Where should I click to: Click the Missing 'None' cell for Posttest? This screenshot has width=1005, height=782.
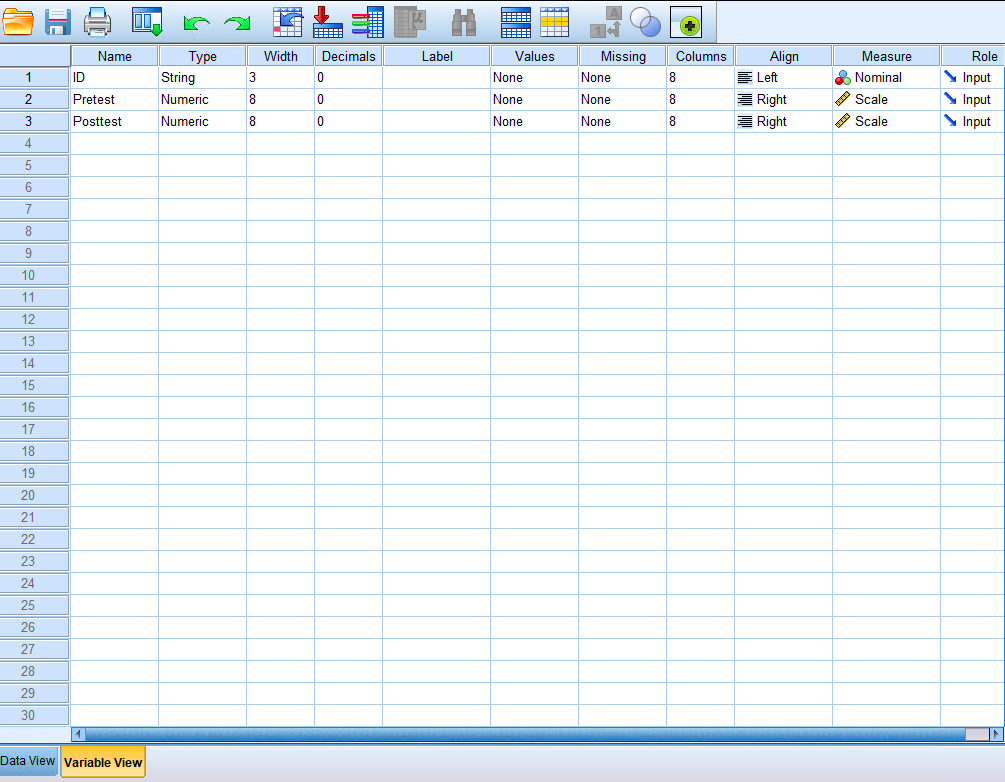pyautogui.click(x=622, y=121)
